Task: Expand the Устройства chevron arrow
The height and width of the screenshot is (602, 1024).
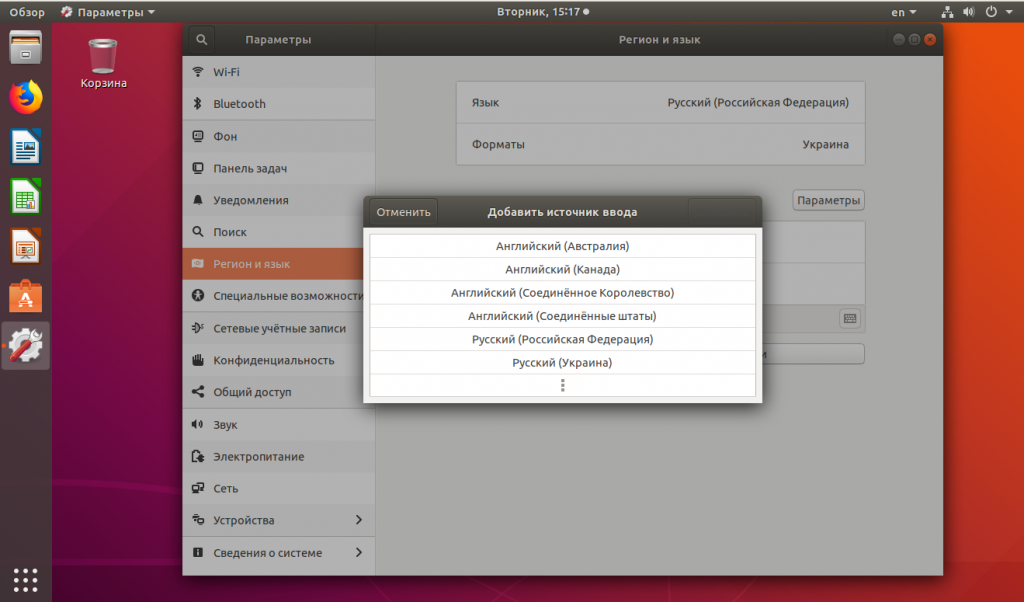Action: point(359,520)
